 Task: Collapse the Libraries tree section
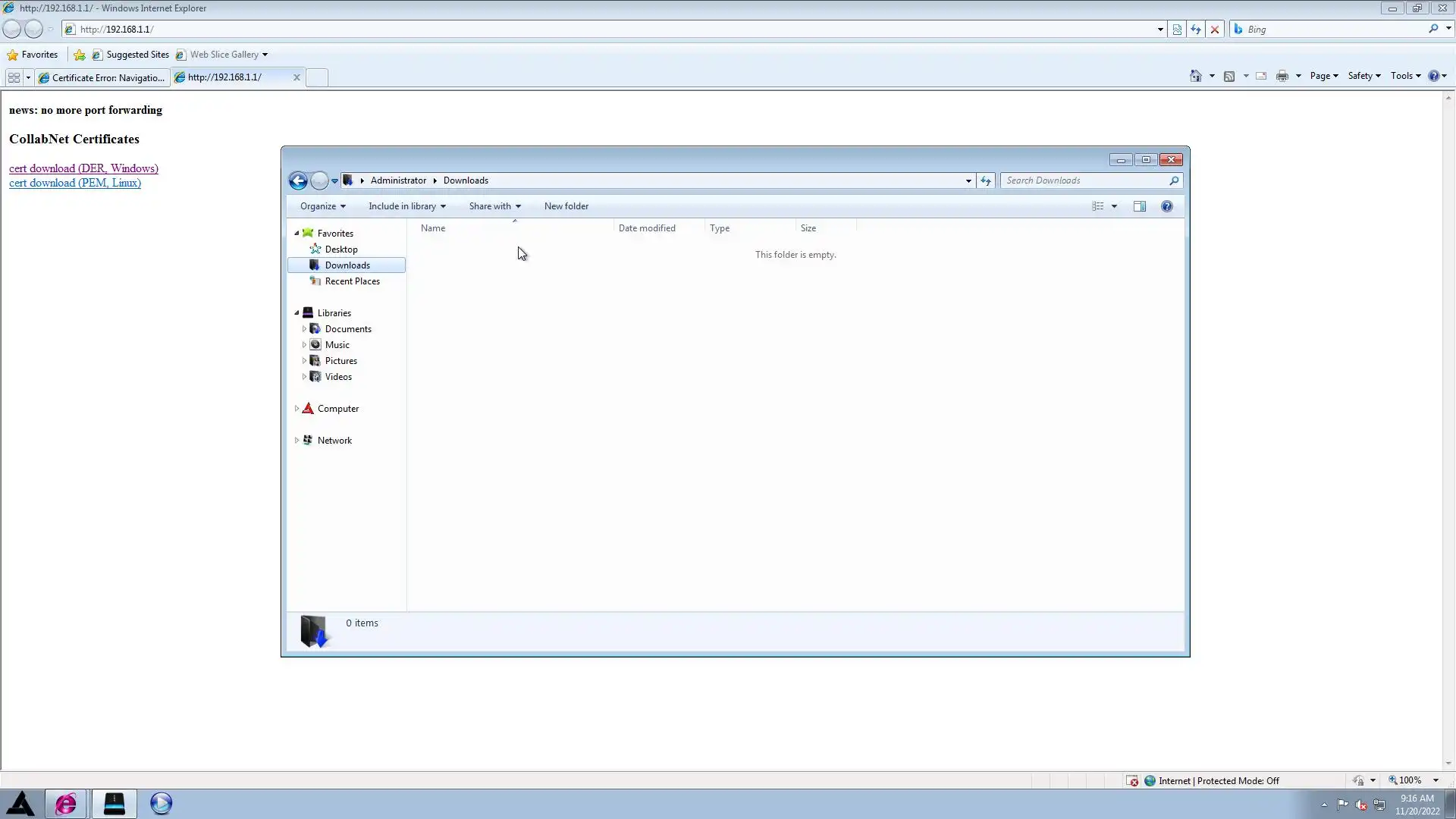(297, 312)
